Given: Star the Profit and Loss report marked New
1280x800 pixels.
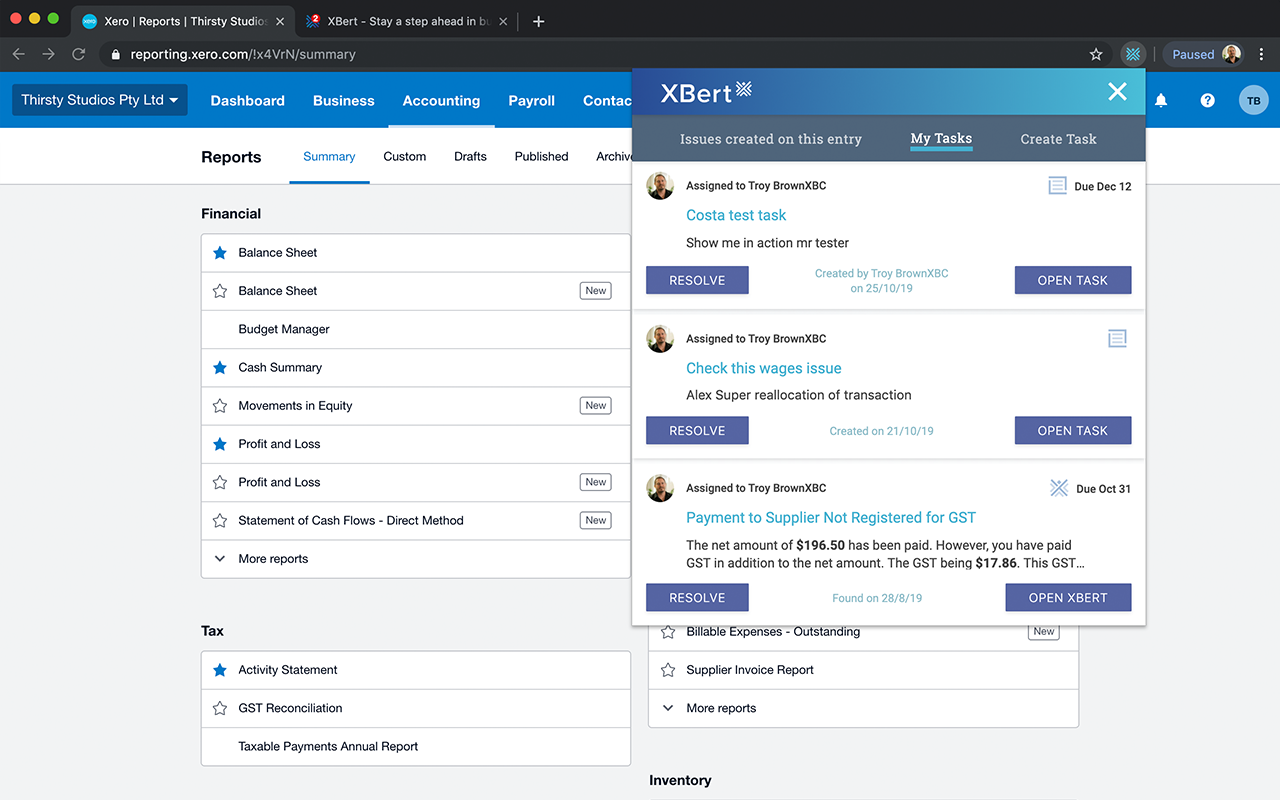Looking at the screenshot, I should (x=220, y=482).
